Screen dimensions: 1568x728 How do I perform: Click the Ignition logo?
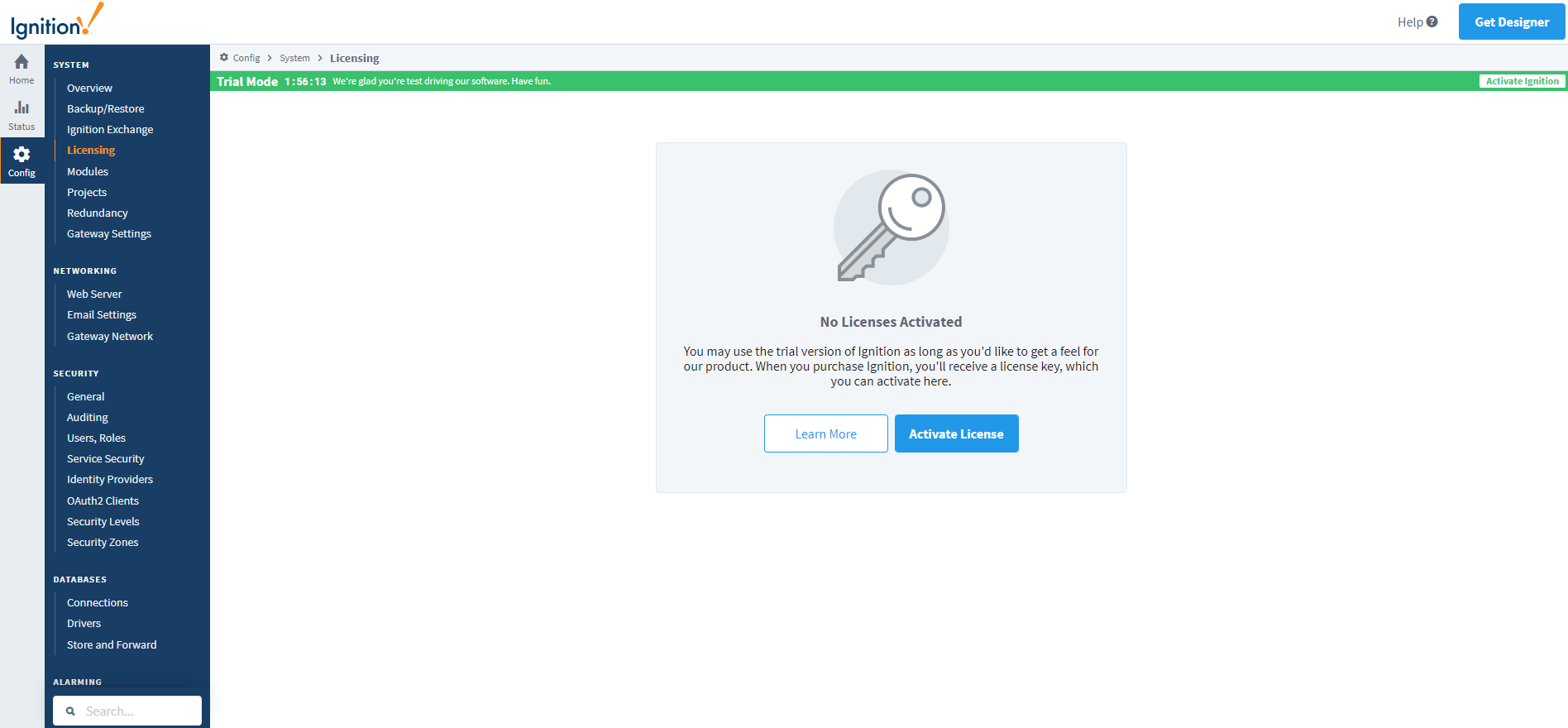[56, 22]
